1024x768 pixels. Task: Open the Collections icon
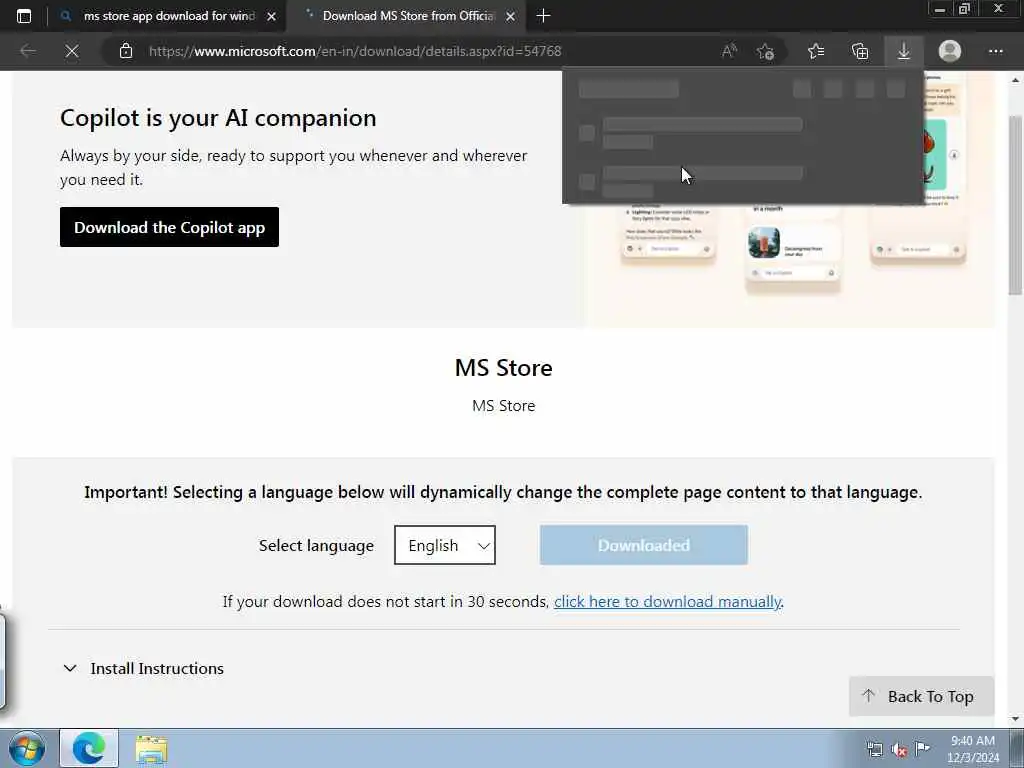(x=860, y=51)
